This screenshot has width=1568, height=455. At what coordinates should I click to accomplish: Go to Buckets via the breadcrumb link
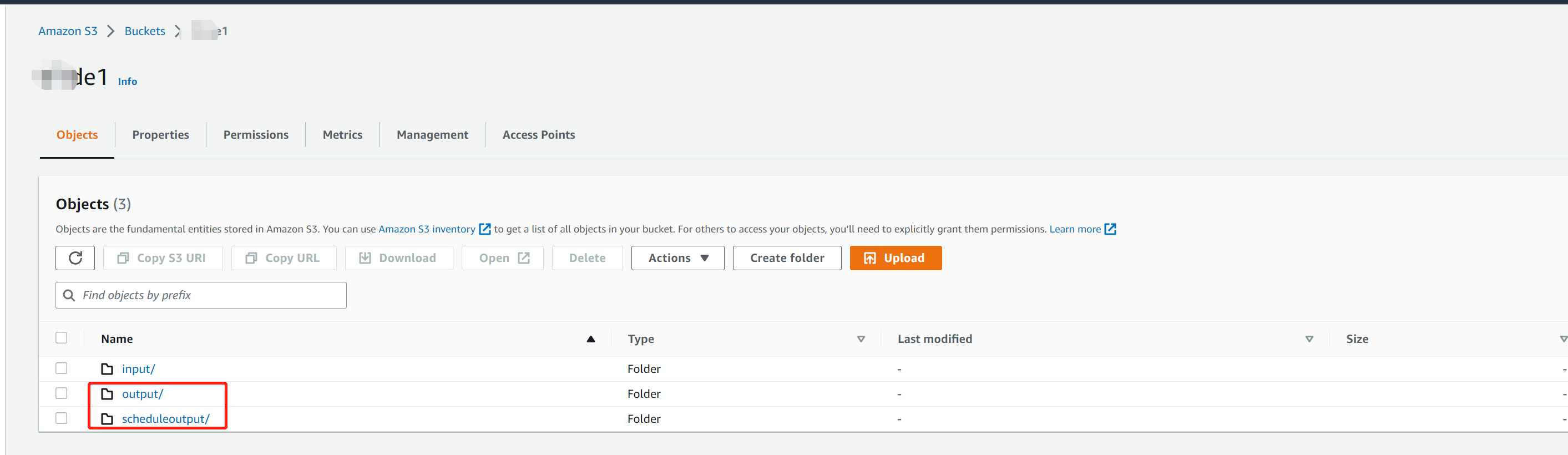pos(145,31)
